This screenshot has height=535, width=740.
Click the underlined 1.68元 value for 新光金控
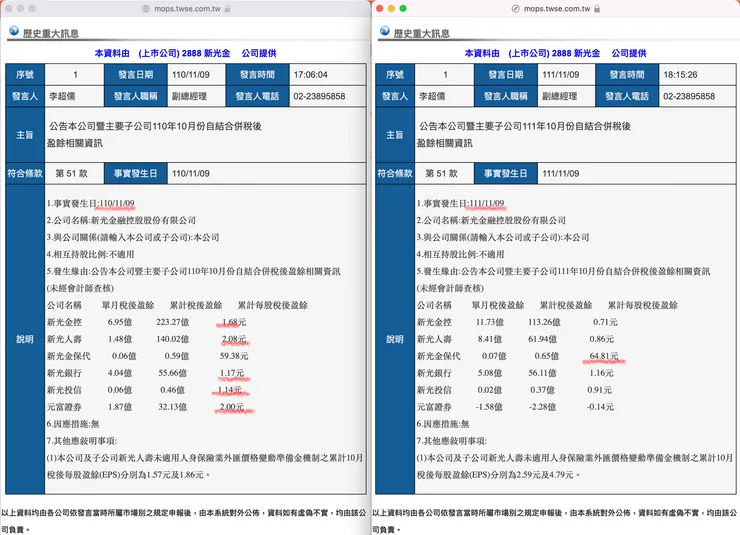[234, 322]
